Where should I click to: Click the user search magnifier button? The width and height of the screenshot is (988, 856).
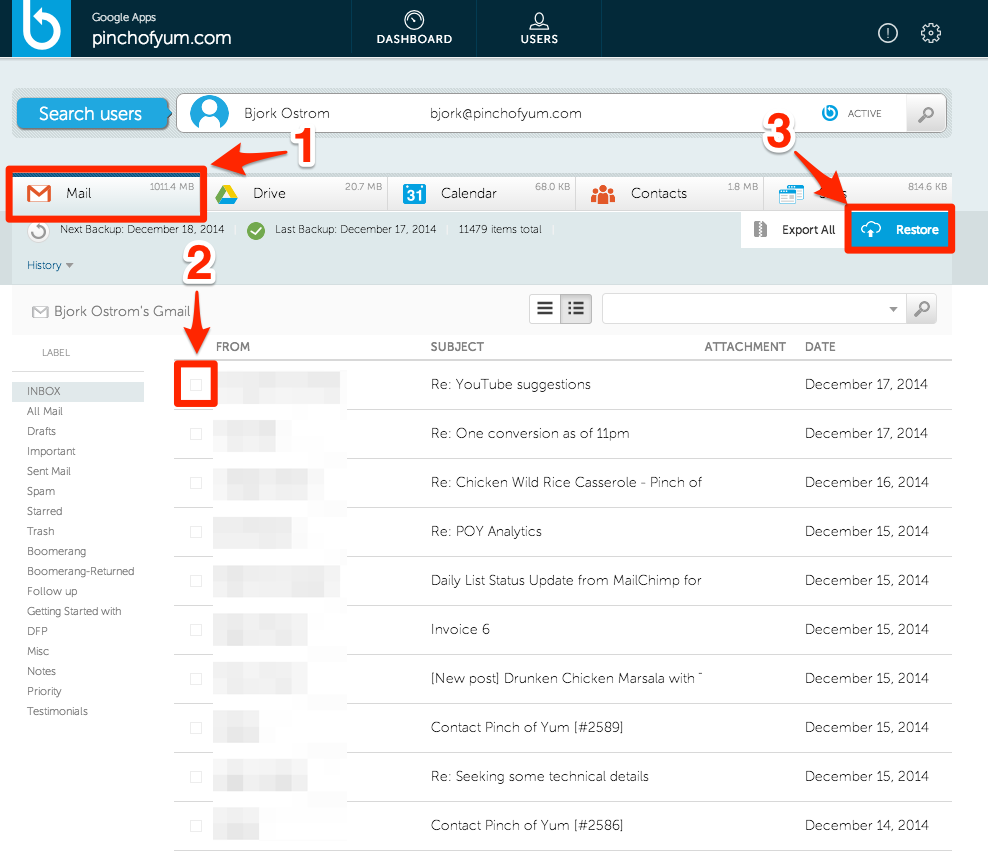(925, 114)
